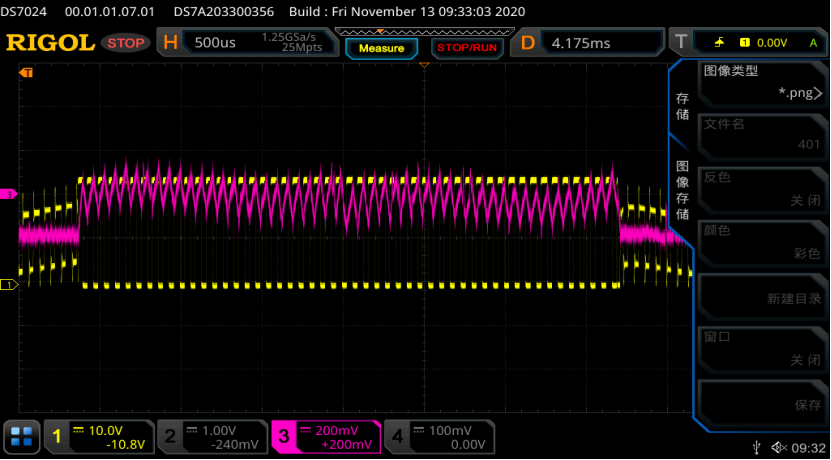
Task: Select the 存储 storage side tab
Action: pos(682,107)
